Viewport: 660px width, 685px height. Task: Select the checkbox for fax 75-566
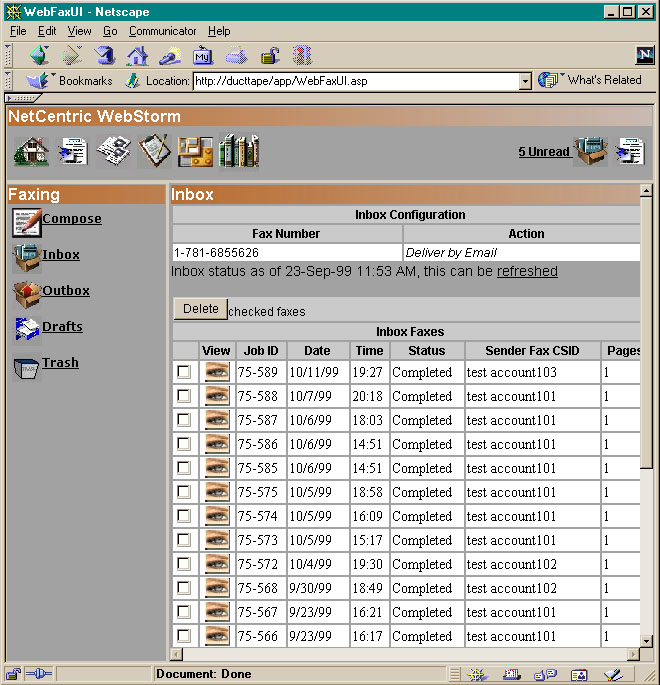coord(184,636)
